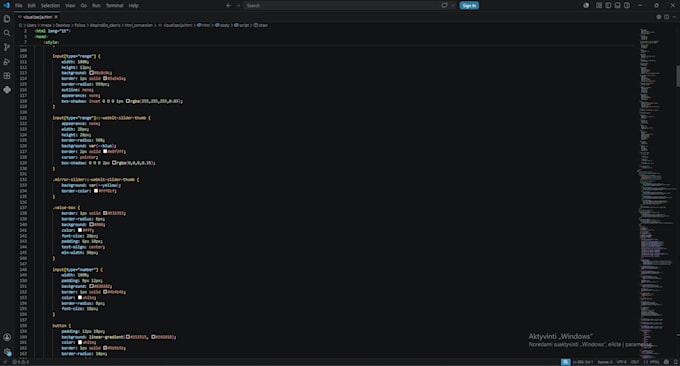Image resolution: width=680 pixels, height=366 pixels.
Task: Open the Help menu
Action: tap(134, 6)
